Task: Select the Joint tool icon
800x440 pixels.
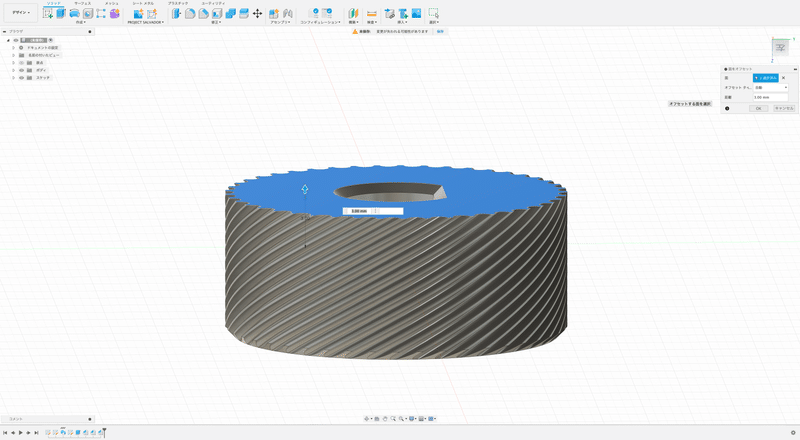Action: [x=288, y=14]
